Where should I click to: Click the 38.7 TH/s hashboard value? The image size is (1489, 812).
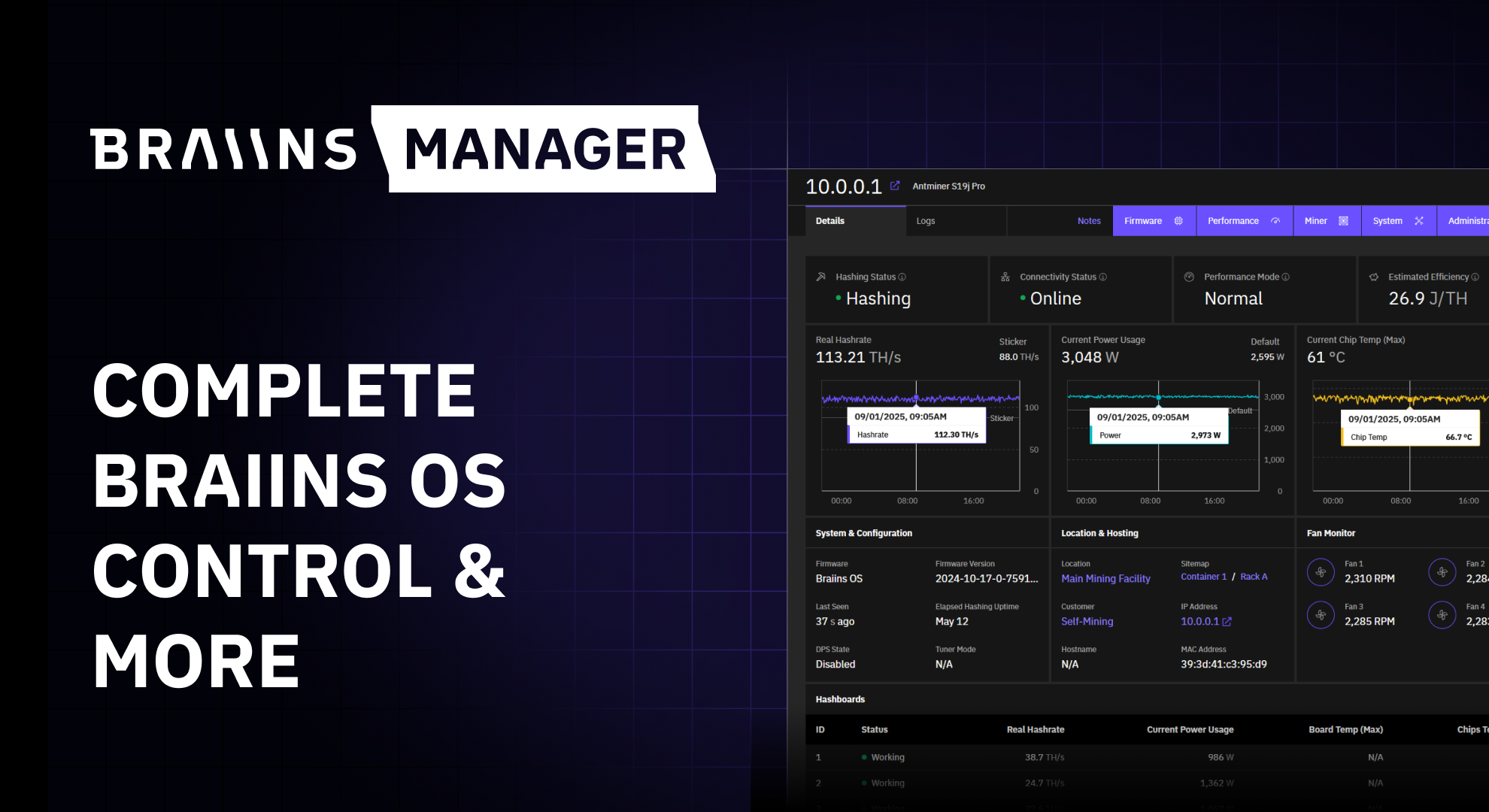(1045, 757)
